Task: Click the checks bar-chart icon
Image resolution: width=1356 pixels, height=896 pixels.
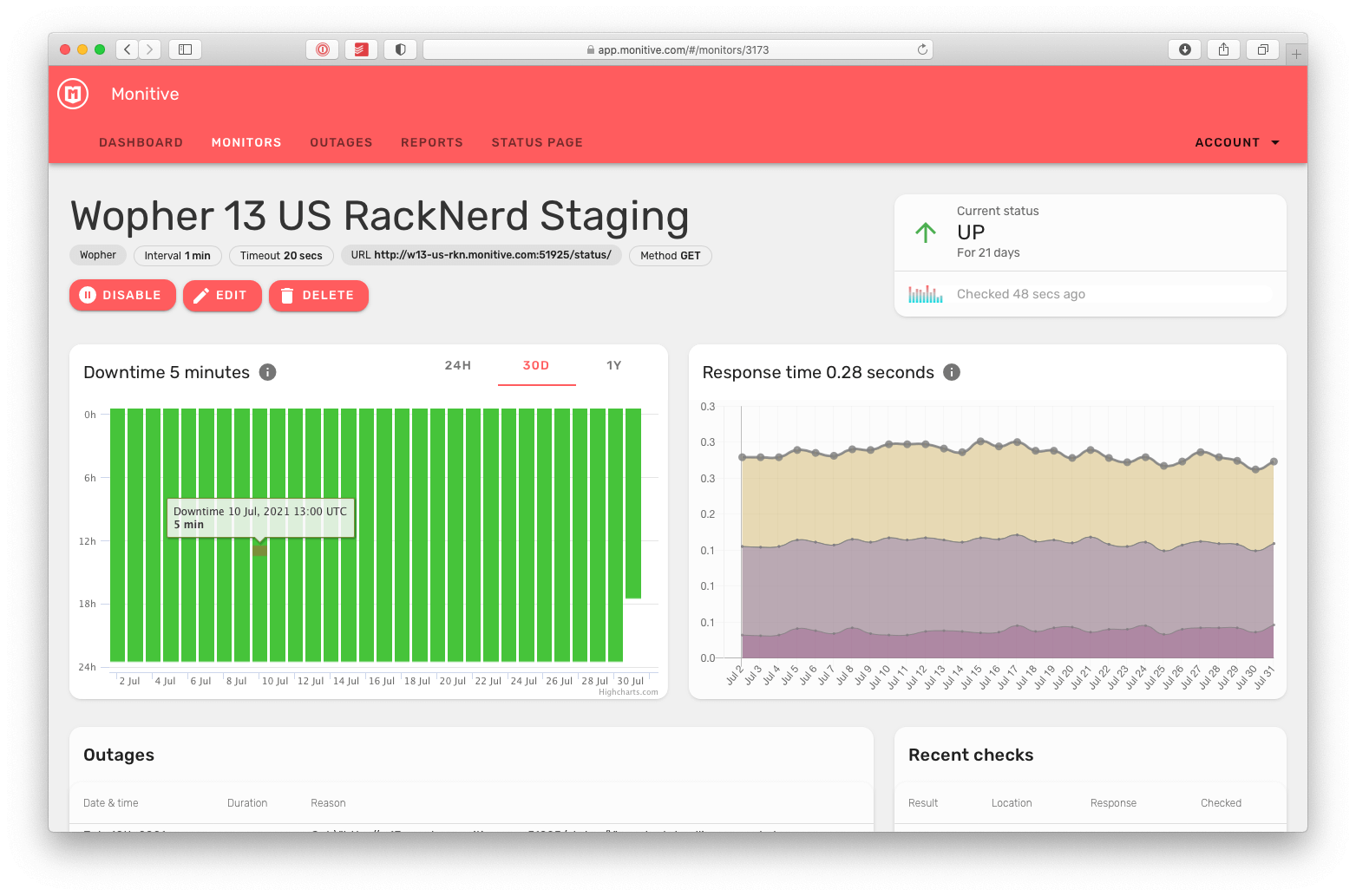Action: [x=926, y=294]
